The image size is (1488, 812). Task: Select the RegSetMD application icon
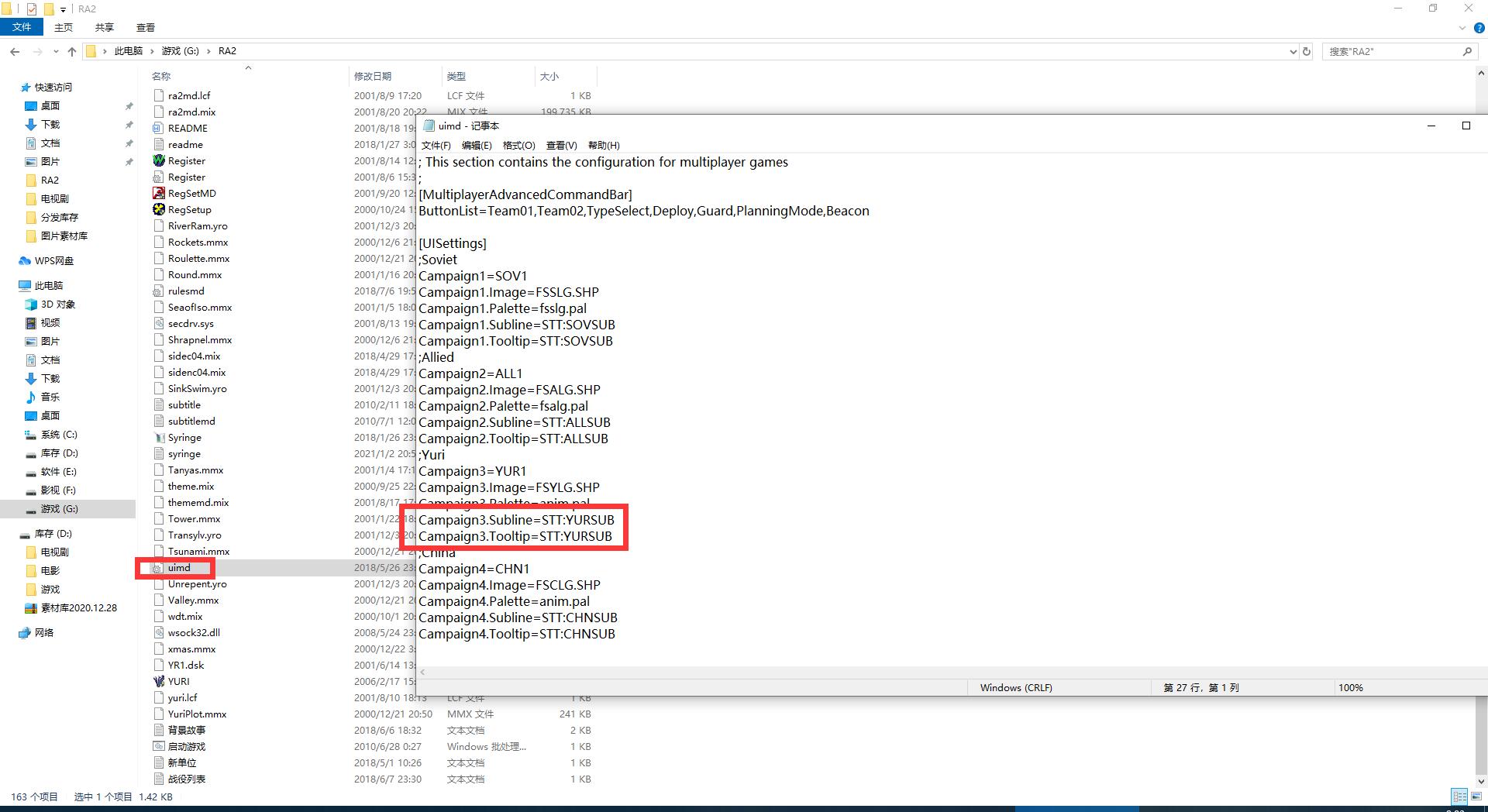159,193
